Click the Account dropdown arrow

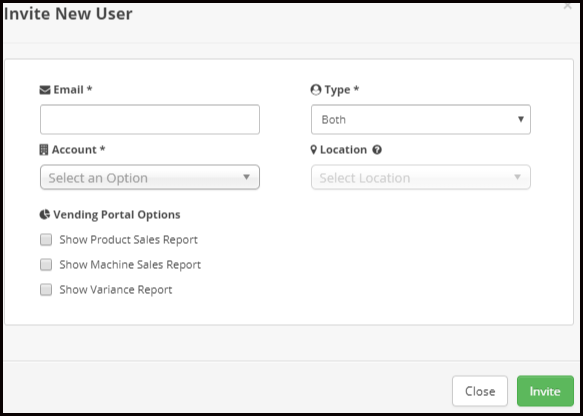(247, 177)
